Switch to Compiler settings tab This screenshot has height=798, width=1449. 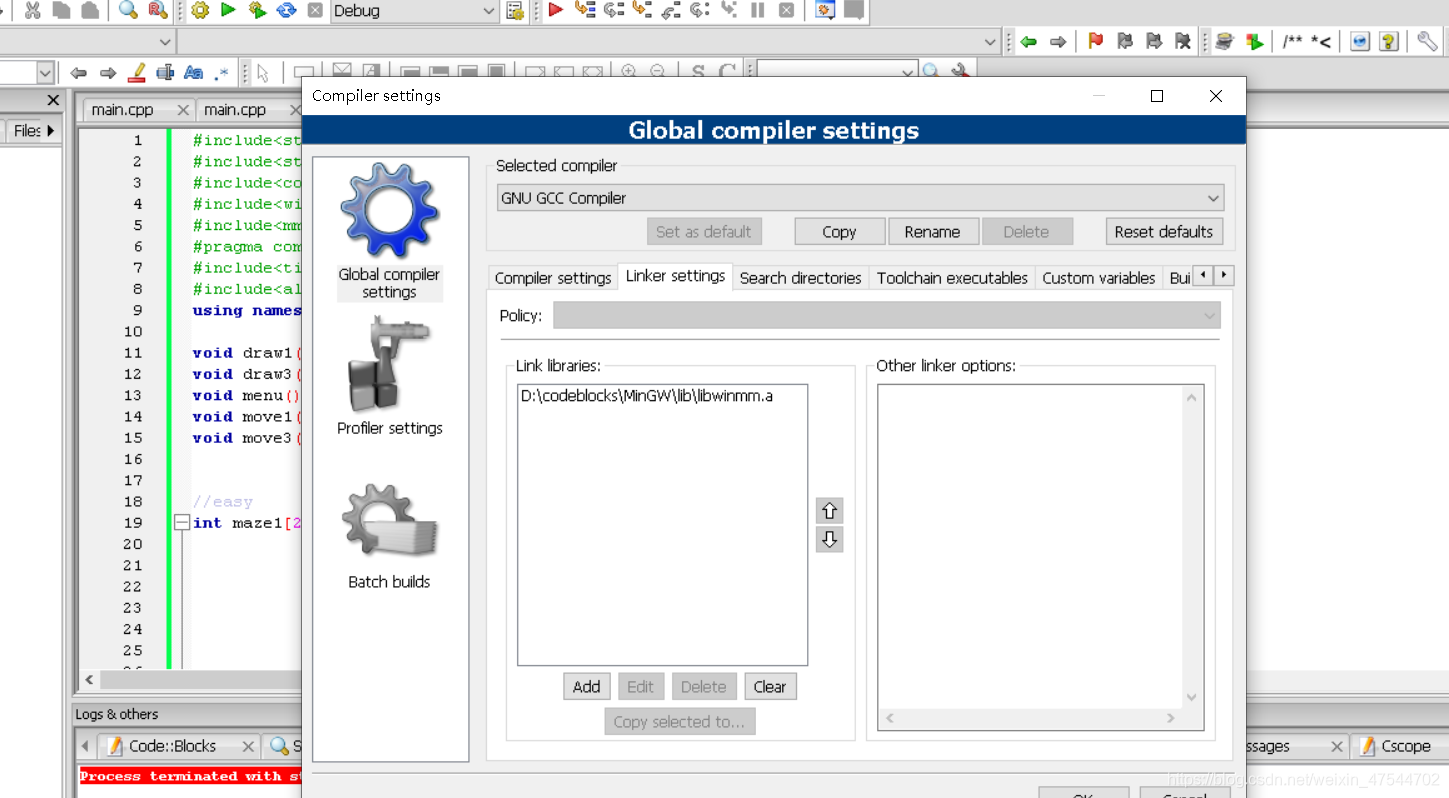click(x=553, y=278)
